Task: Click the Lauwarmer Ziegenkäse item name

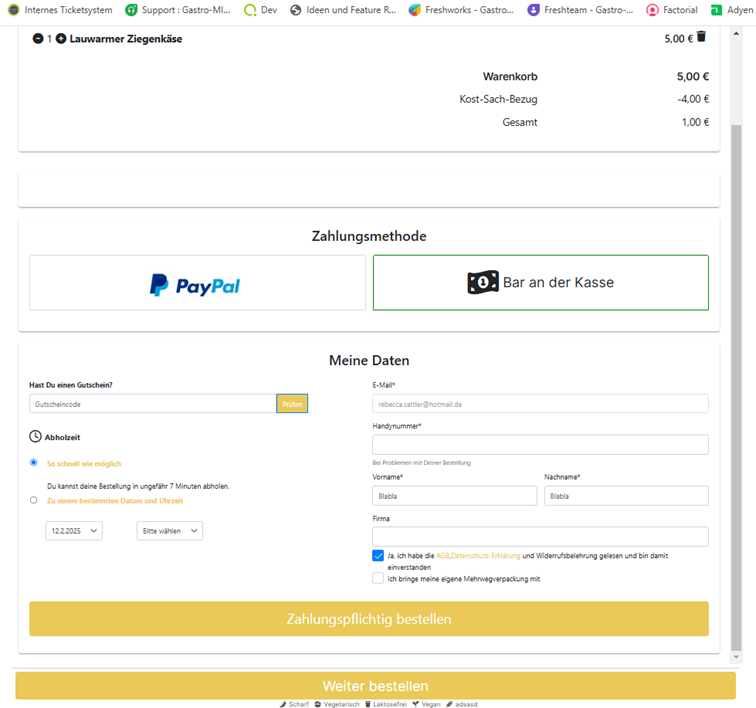Action: pyautogui.click(x=126, y=39)
